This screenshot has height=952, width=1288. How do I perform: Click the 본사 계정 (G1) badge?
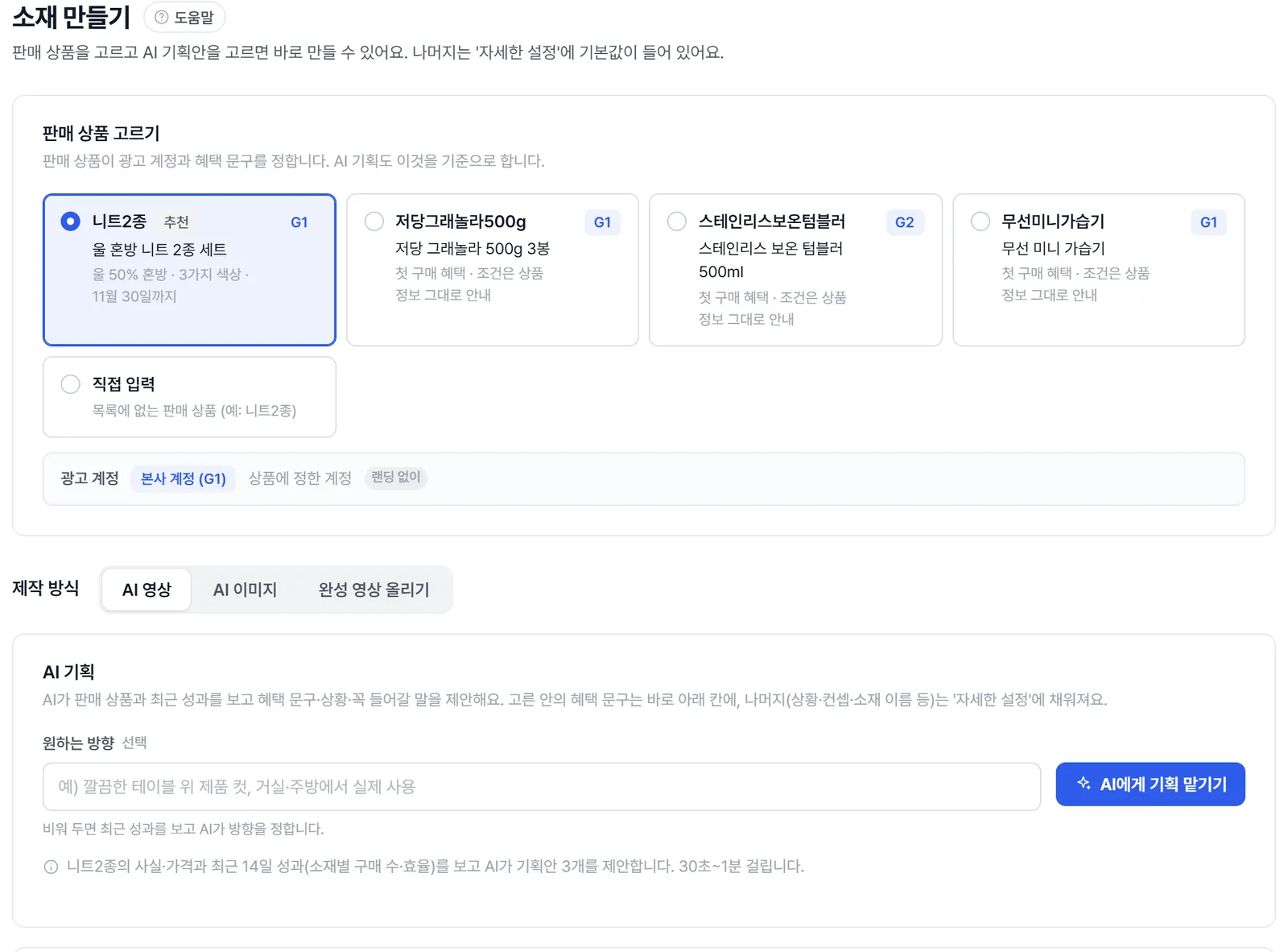(x=184, y=478)
